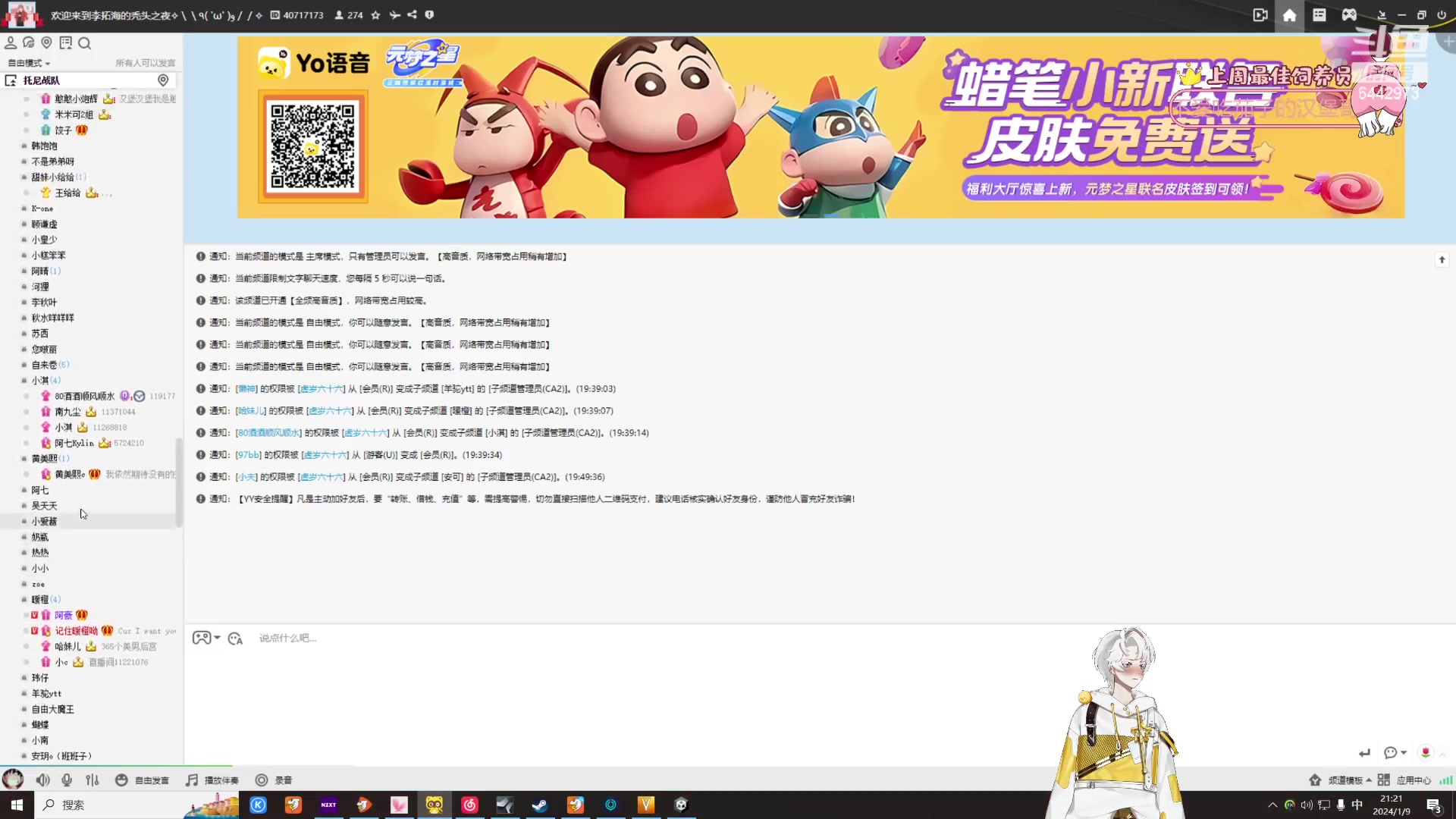Click the locate icon beside 托尼战队

(x=163, y=80)
